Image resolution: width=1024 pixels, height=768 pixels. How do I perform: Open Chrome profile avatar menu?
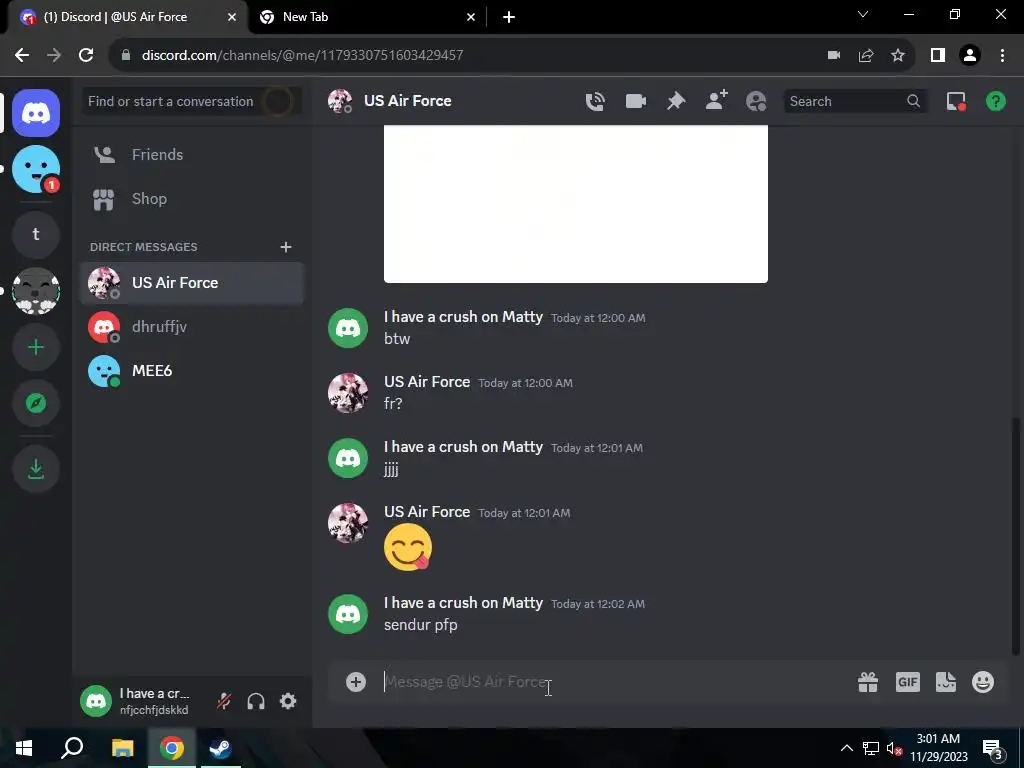[x=970, y=55]
